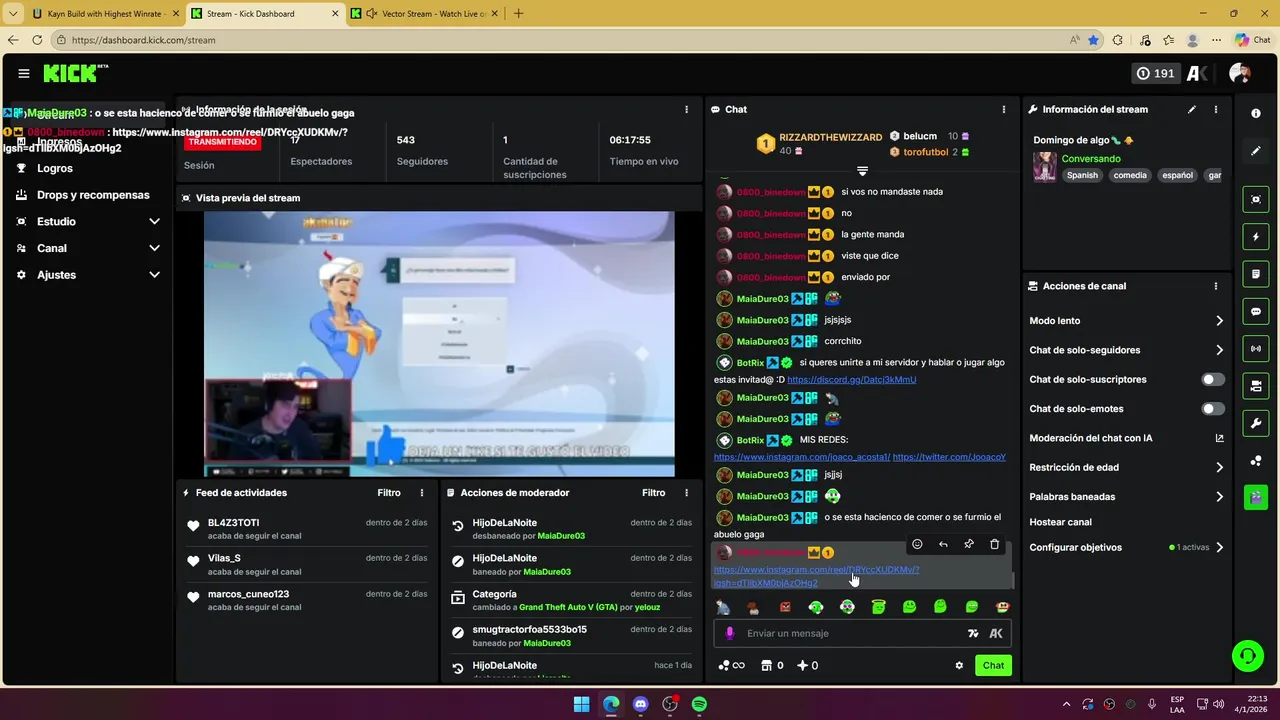Open the session info panel three-dot menu
1280x720 pixels.
pos(686,109)
